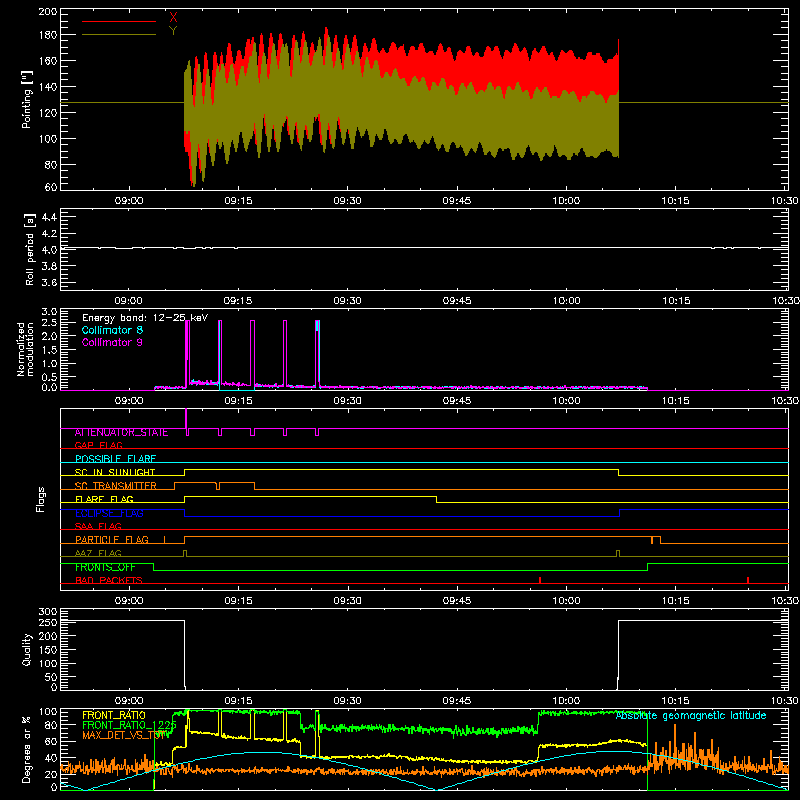Click the 180 tick on the Pointing axis
The height and width of the screenshot is (800, 800).
pos(47,35)
